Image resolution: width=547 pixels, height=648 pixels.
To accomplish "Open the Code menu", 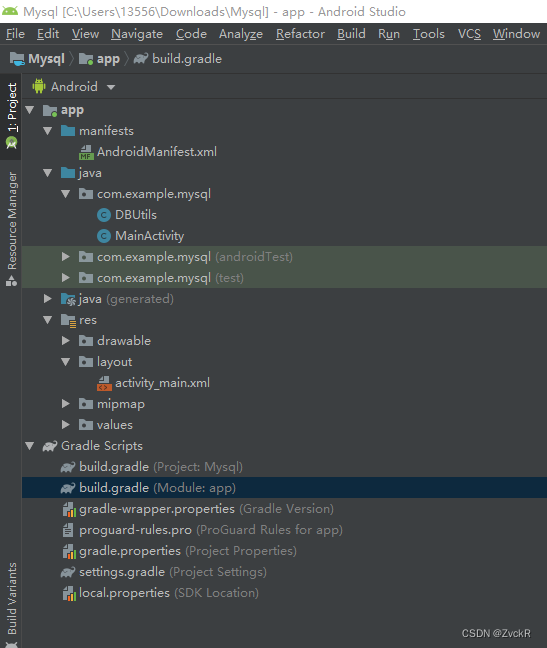I will (x=191, y=33).
